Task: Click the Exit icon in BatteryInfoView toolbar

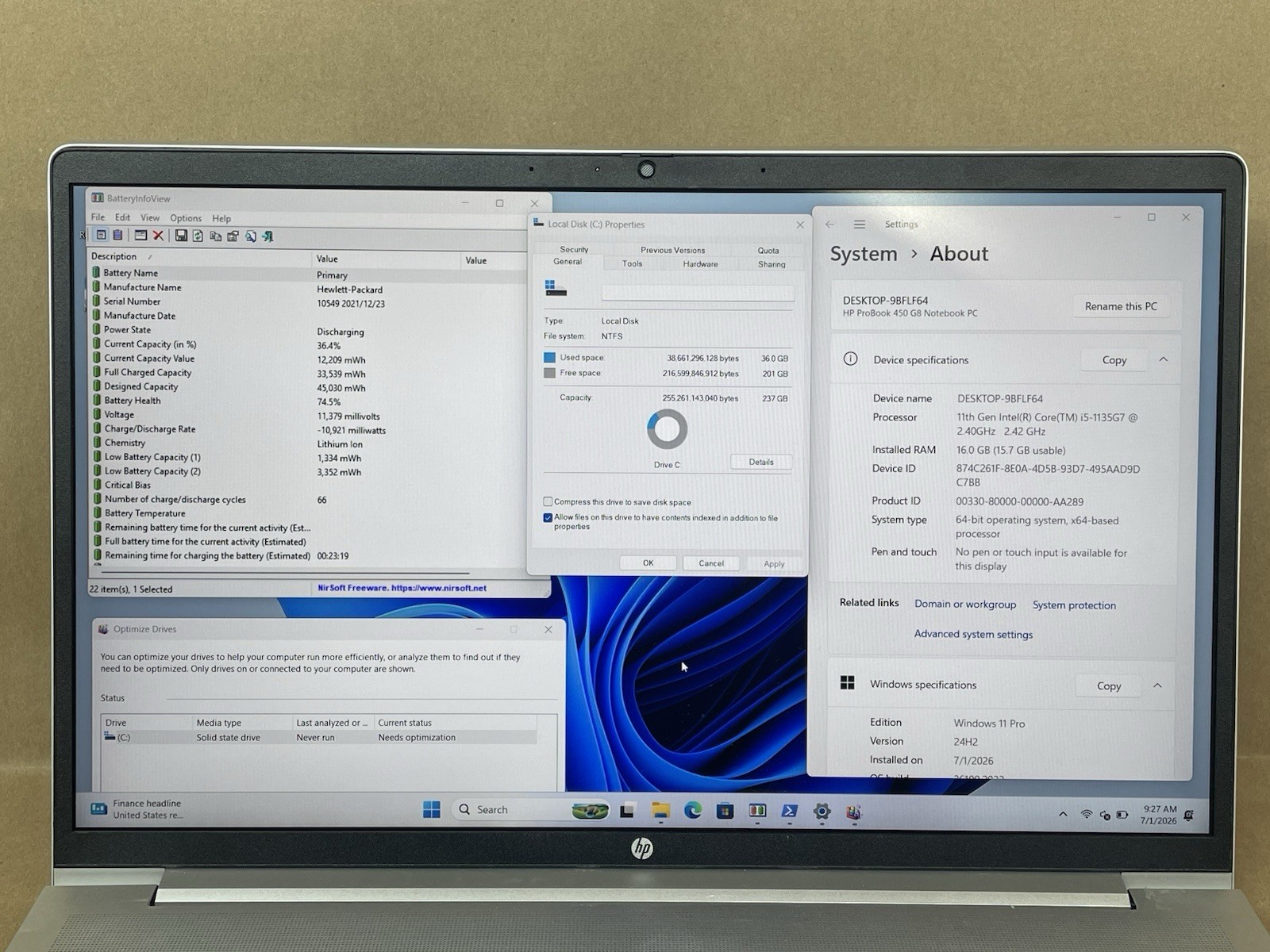Action: pos(268,236)
